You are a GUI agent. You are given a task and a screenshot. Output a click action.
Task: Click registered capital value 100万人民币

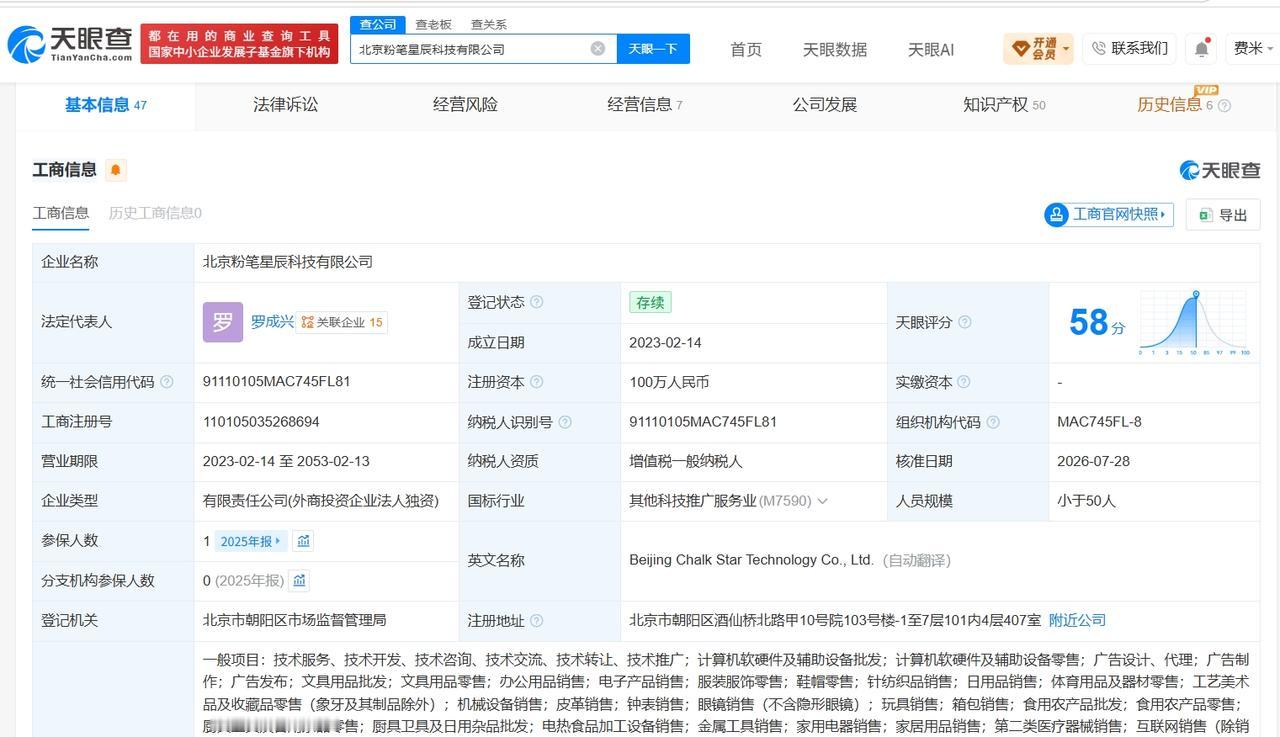(669, 382)
